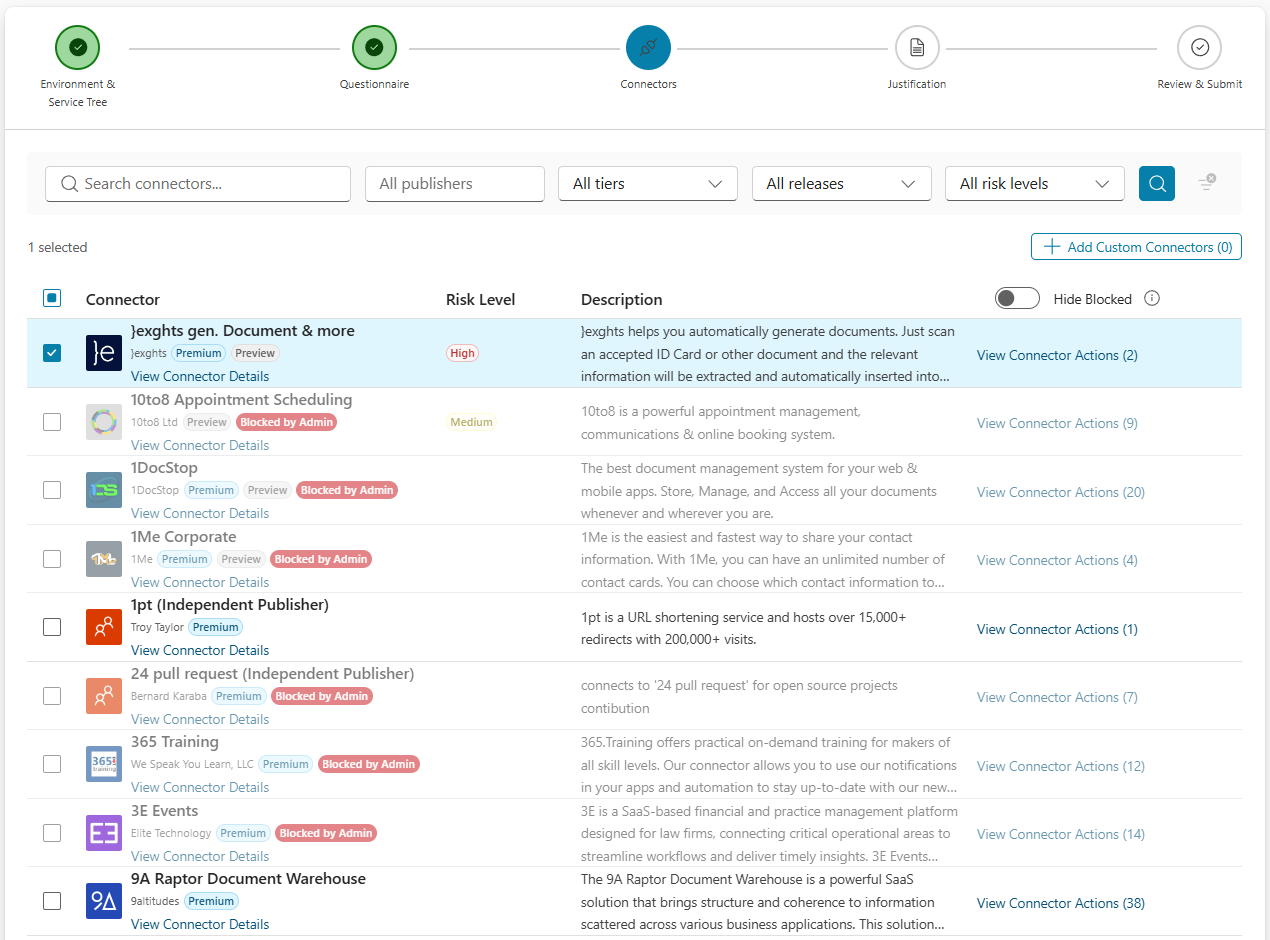Click the Environment & Service Tree step icon
The height and width of the screenshot is (940, 1270).
[x=78, y=47]
